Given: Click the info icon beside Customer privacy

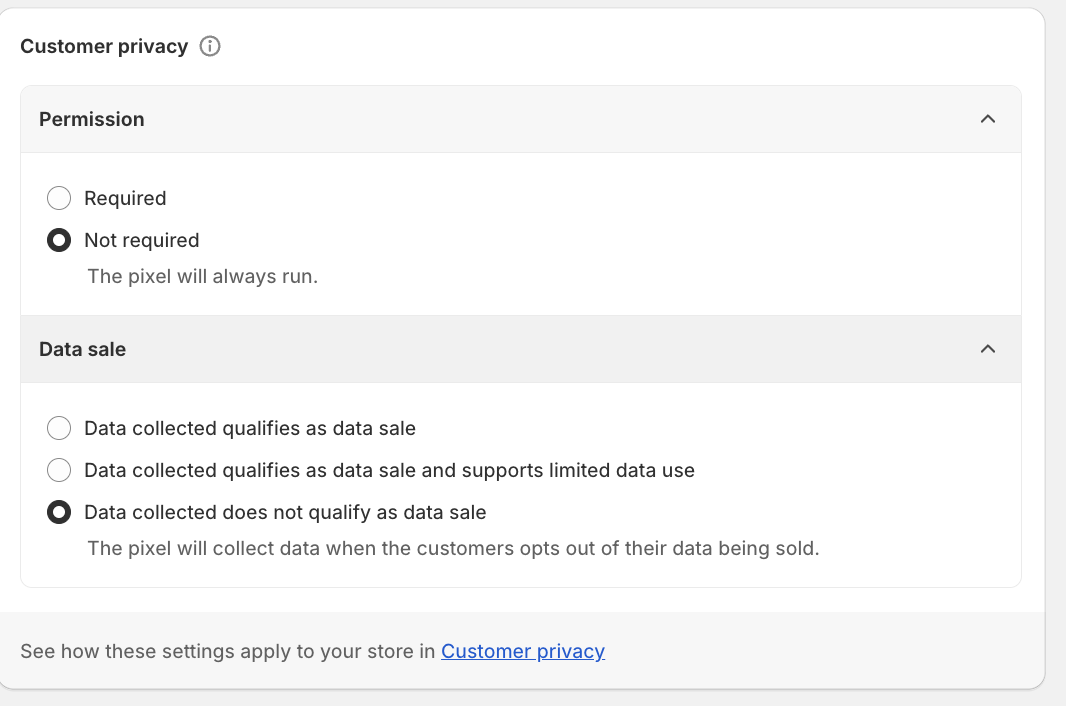Looking at the screenshot, I should [x=210, y=46].
